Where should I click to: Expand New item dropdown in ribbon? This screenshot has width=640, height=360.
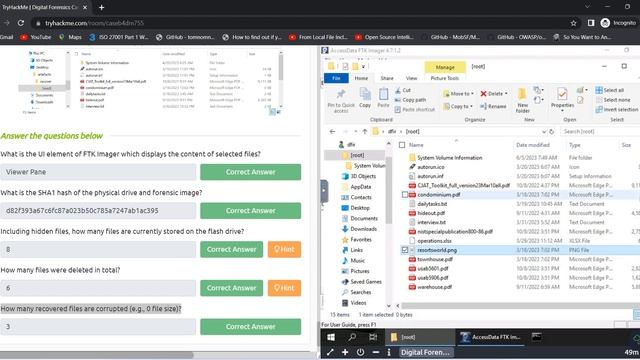coord(538,90)
